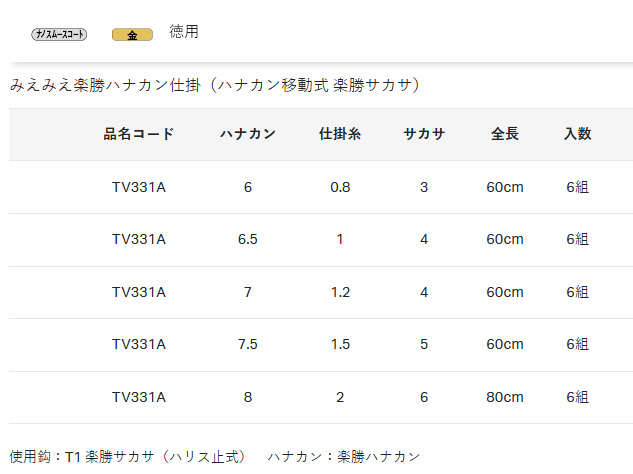Click 6組 in the ハナカン 8 row
The height and width of the screenshot is (474, 633).
(578, 397)
